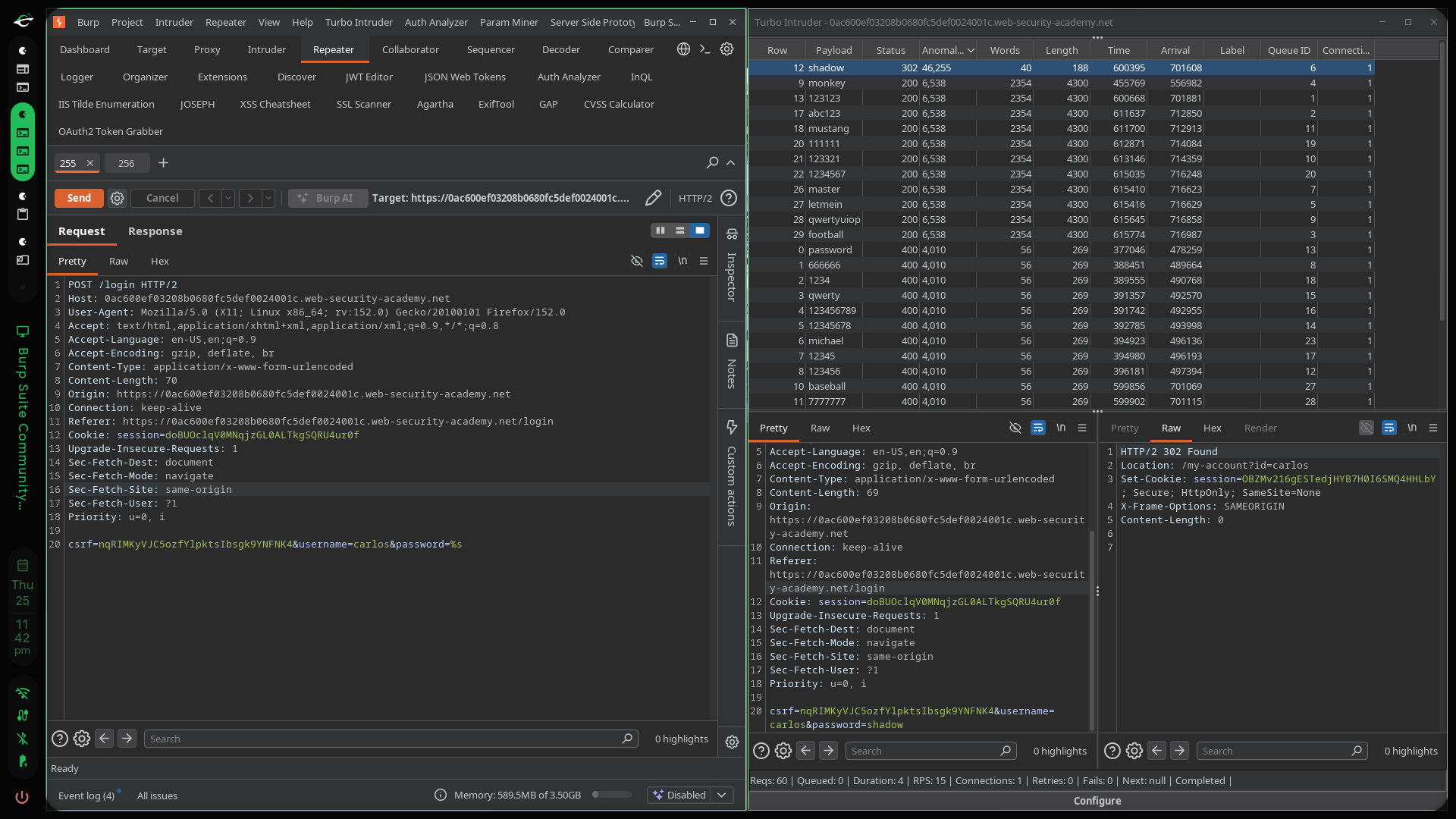Jump to previous search match in Repeater request
This screenshot has width=1456, height=819.
tap(105, 739)
